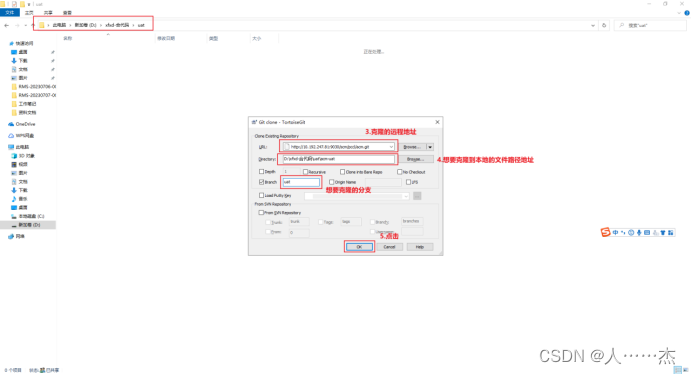Open Pictures pinned under Quick access

[x=22, y=78]
